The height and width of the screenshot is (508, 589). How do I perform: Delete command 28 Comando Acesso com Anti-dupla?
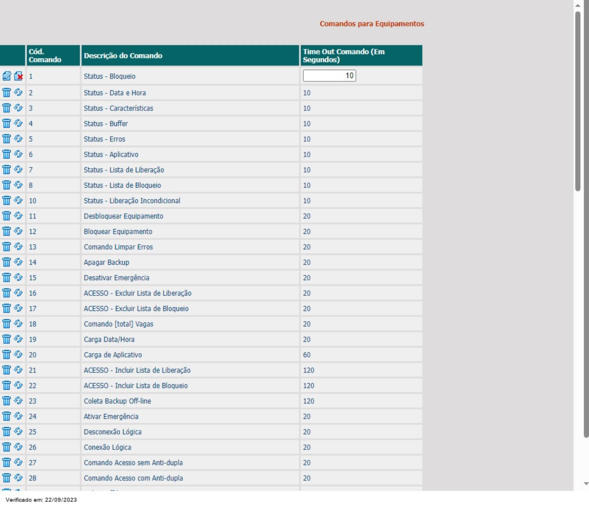6,478
